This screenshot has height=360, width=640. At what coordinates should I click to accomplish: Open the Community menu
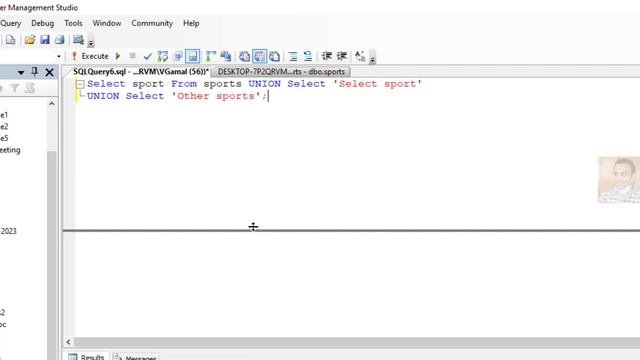(x=152, y=24)
